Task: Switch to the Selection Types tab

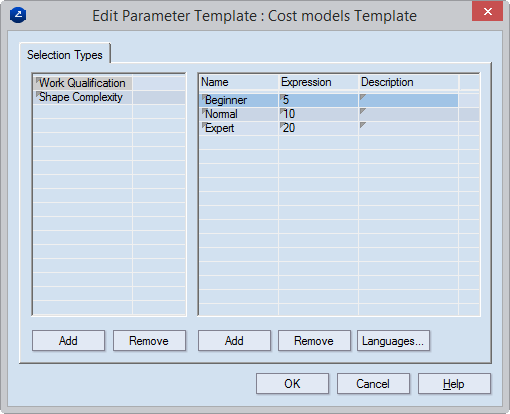Action: tap(65, 55)
